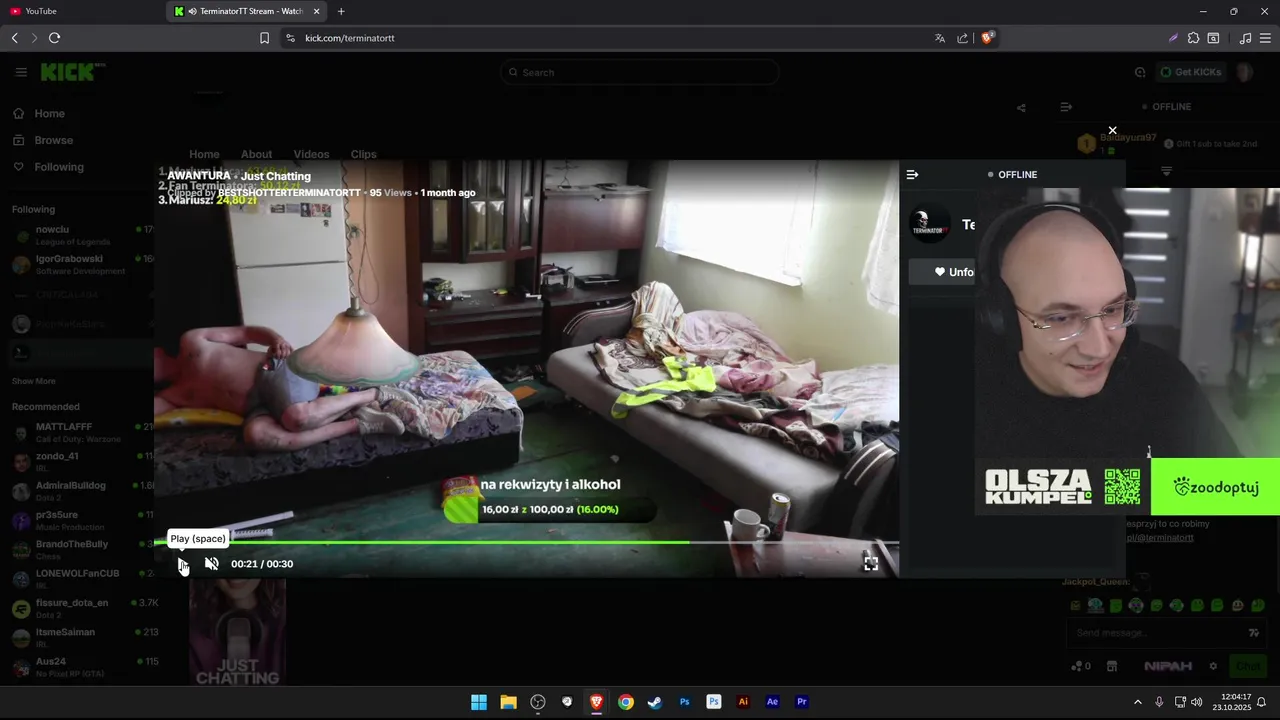The image size is (1280, 720).
Task: Open the channel shop icon below chat
Action: (1112, 666)
